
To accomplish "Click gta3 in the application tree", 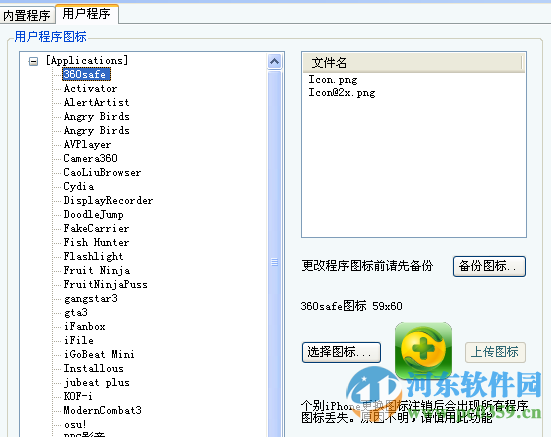I will [x=76, y=312].
